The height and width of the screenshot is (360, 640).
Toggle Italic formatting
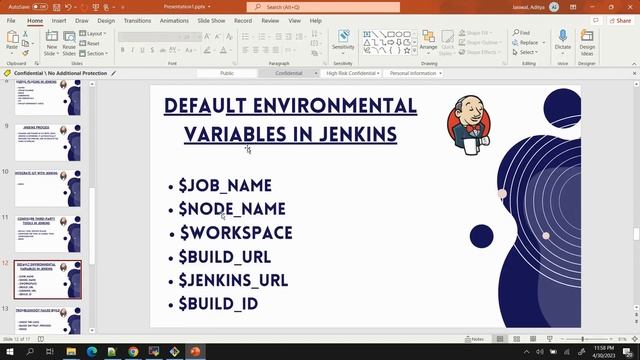pos(132,50)
